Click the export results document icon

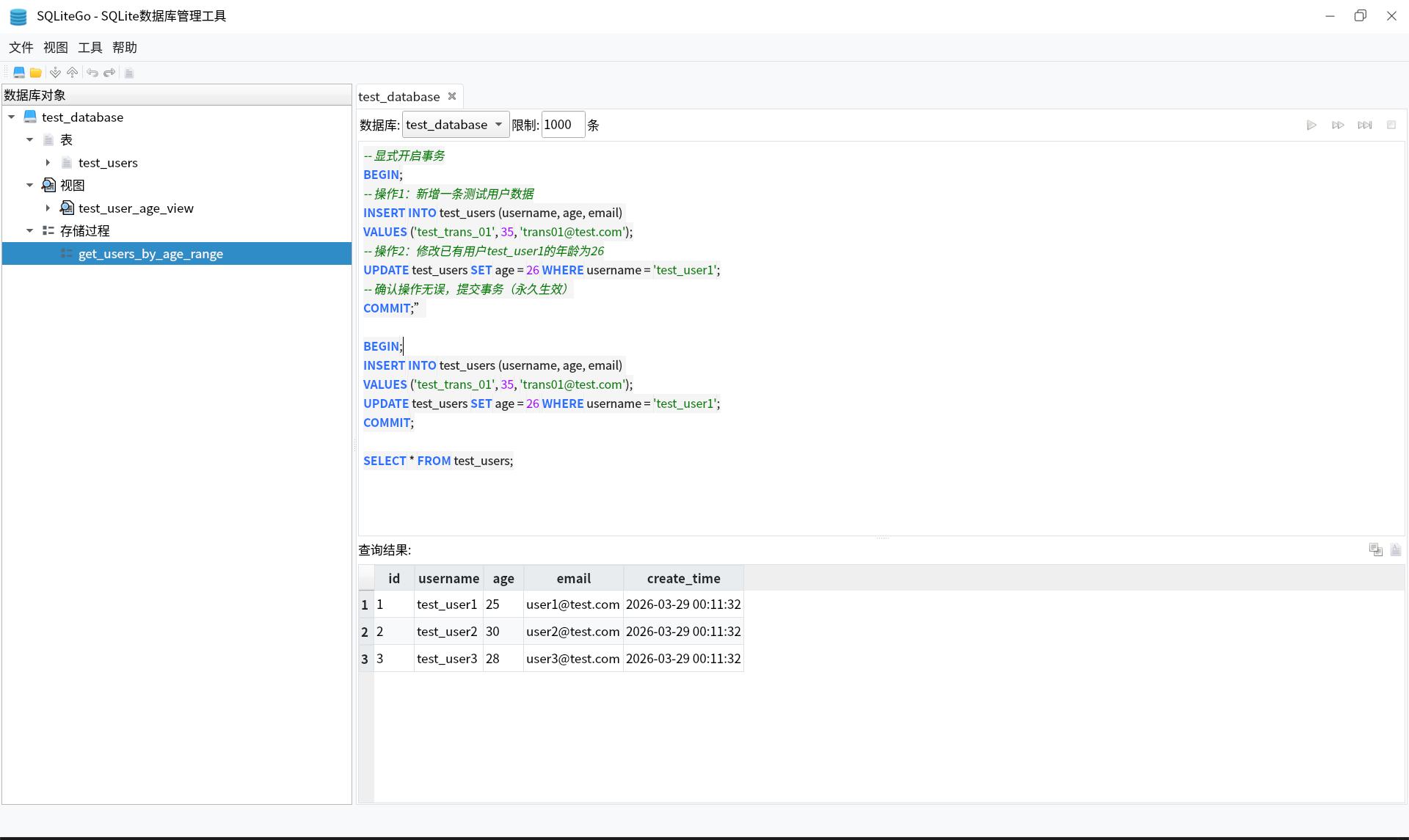(1395, 549)
